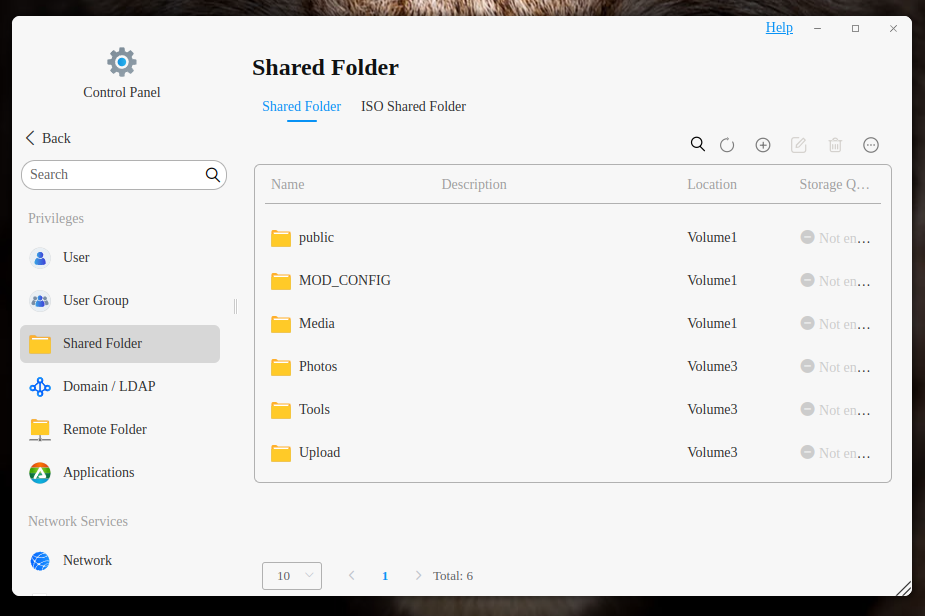Open the items-per-page dropdown showing 10

(292, 576)
